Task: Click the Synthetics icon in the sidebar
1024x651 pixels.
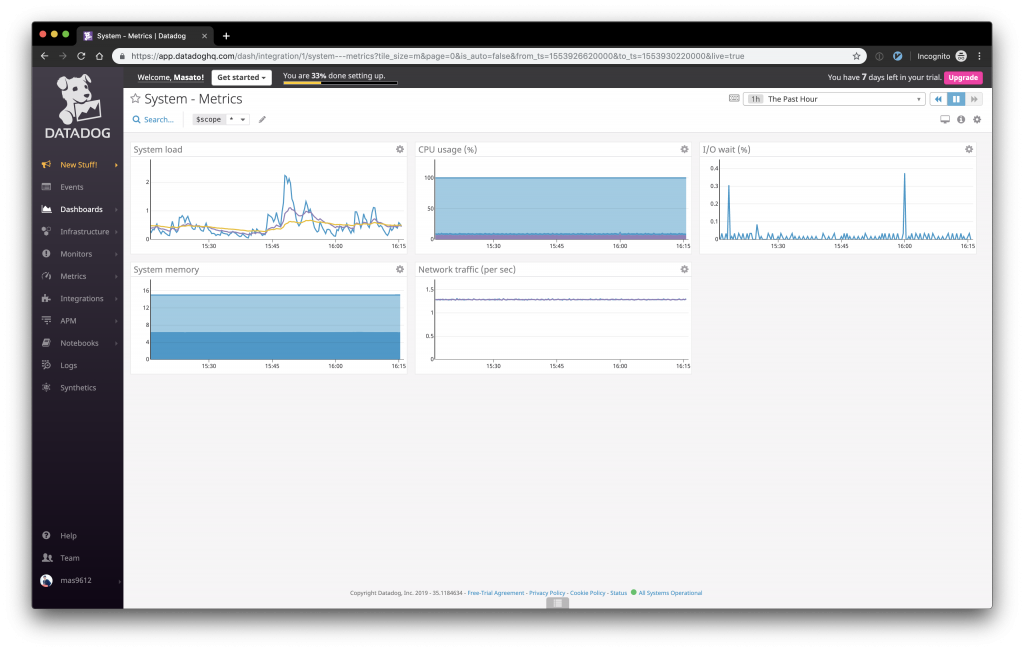Action: pos(46,387)
